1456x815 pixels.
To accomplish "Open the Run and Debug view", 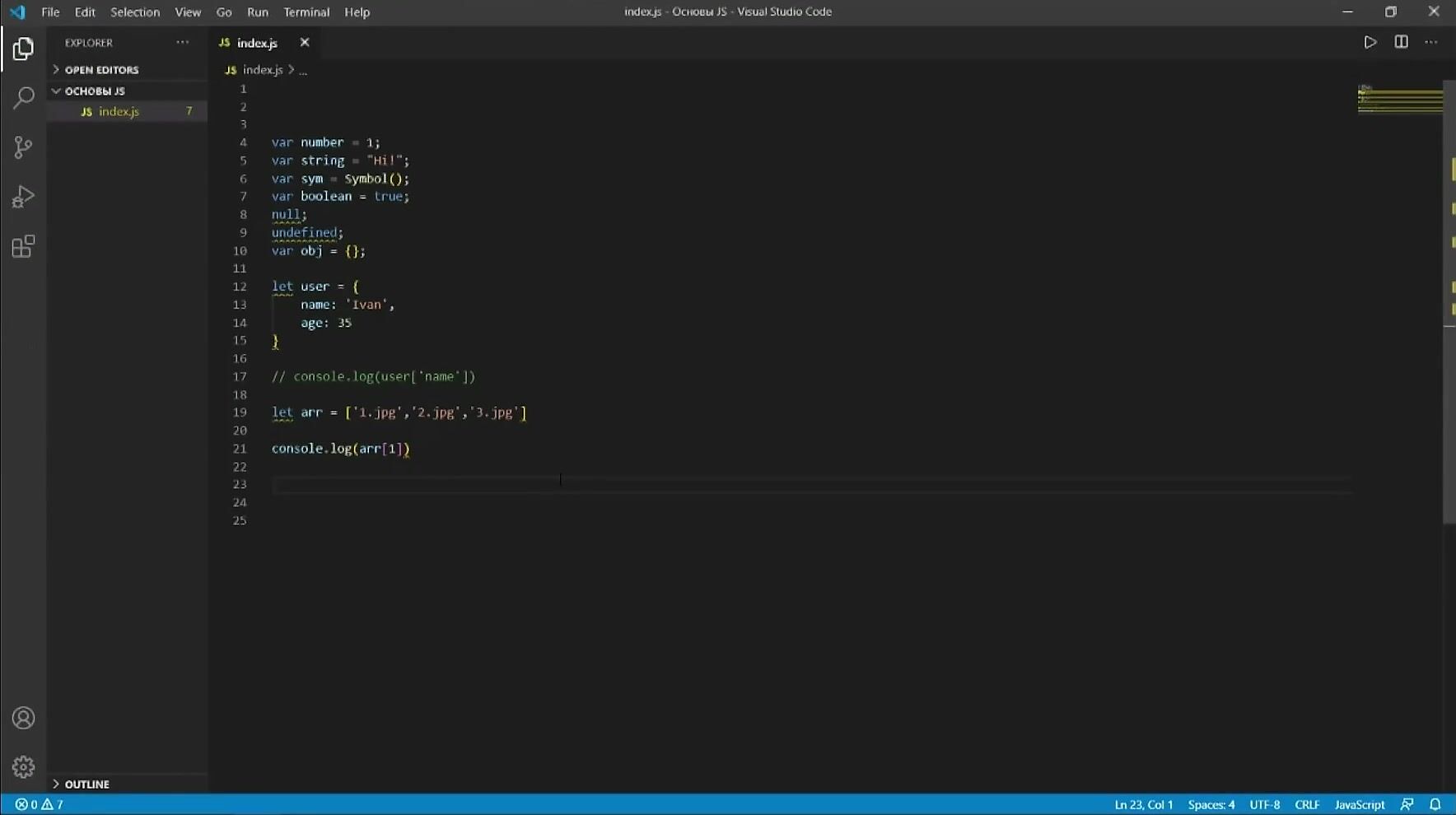I will click(23, 197).
